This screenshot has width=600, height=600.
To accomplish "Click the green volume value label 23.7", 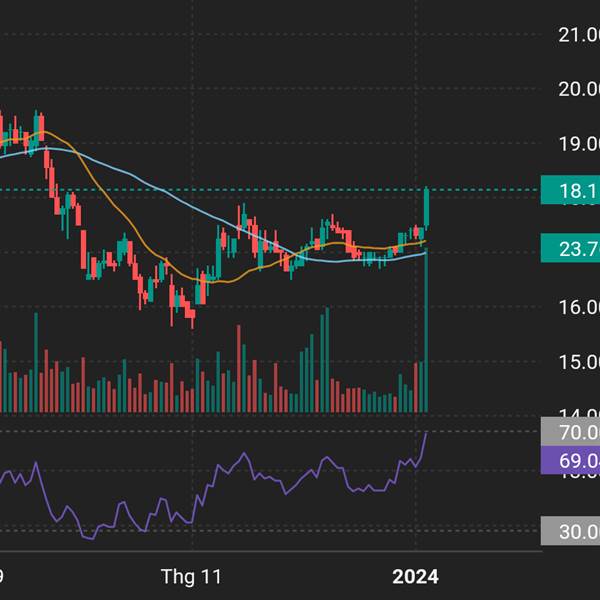I will coord(570,248).
